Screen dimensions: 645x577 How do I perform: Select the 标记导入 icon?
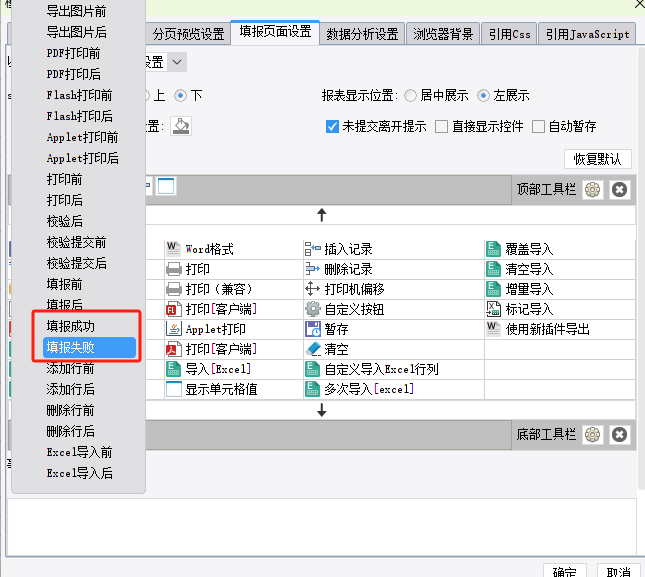point(493,309)
